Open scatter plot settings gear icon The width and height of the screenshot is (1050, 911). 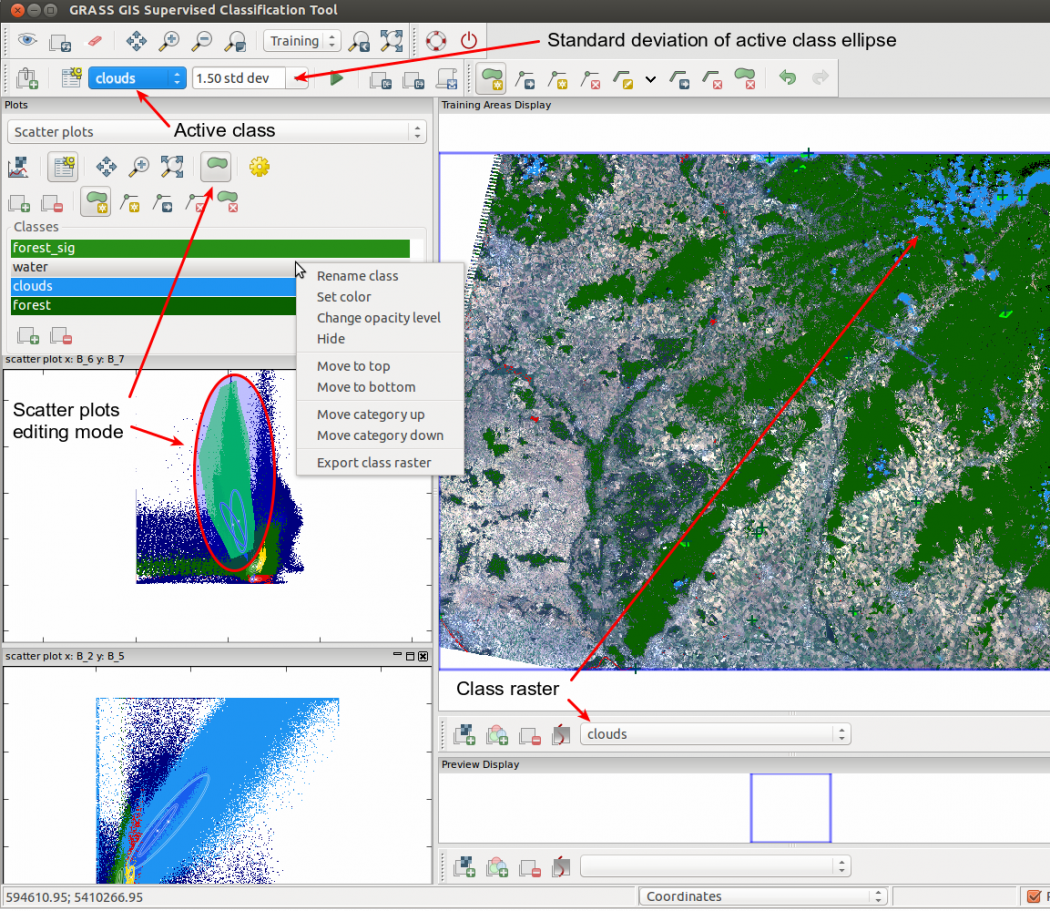[260, 167]
